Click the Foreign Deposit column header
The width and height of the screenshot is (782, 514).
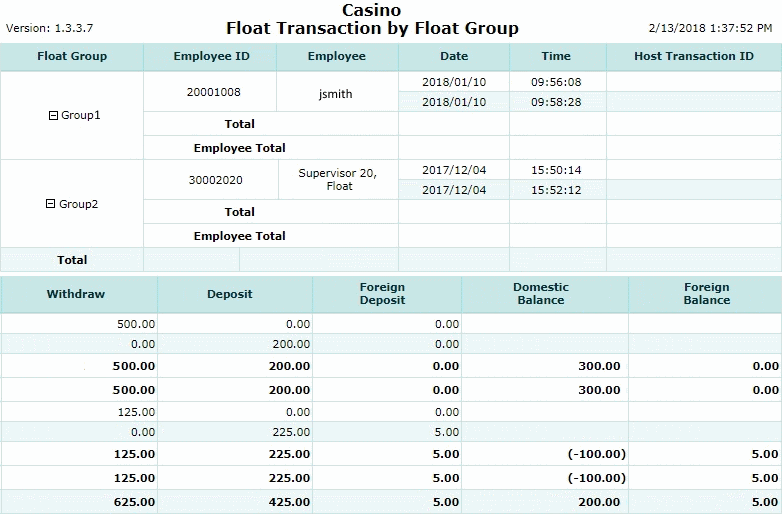382,294
